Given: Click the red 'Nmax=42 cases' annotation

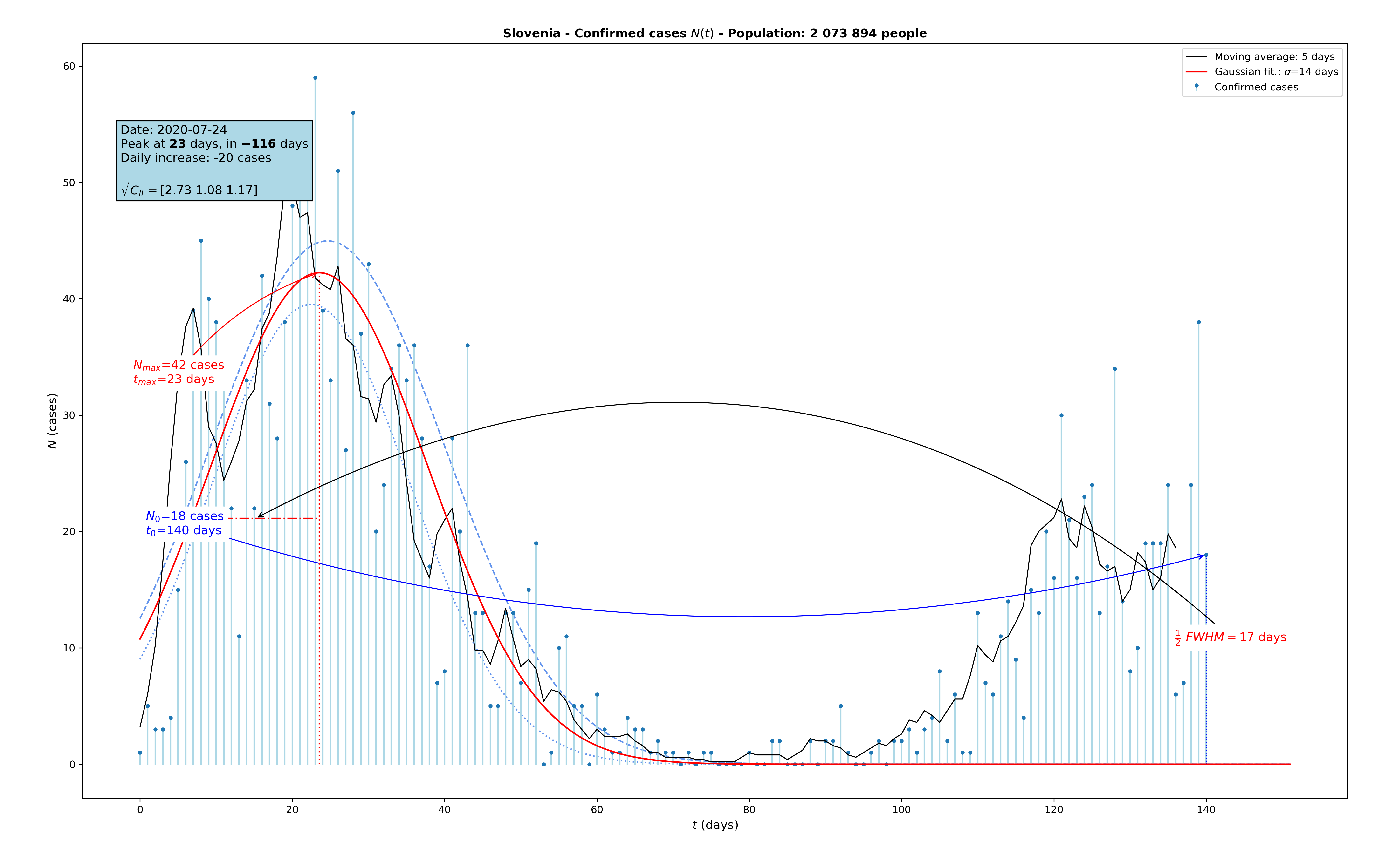Looking at the screenshot, I should [178, 365].
